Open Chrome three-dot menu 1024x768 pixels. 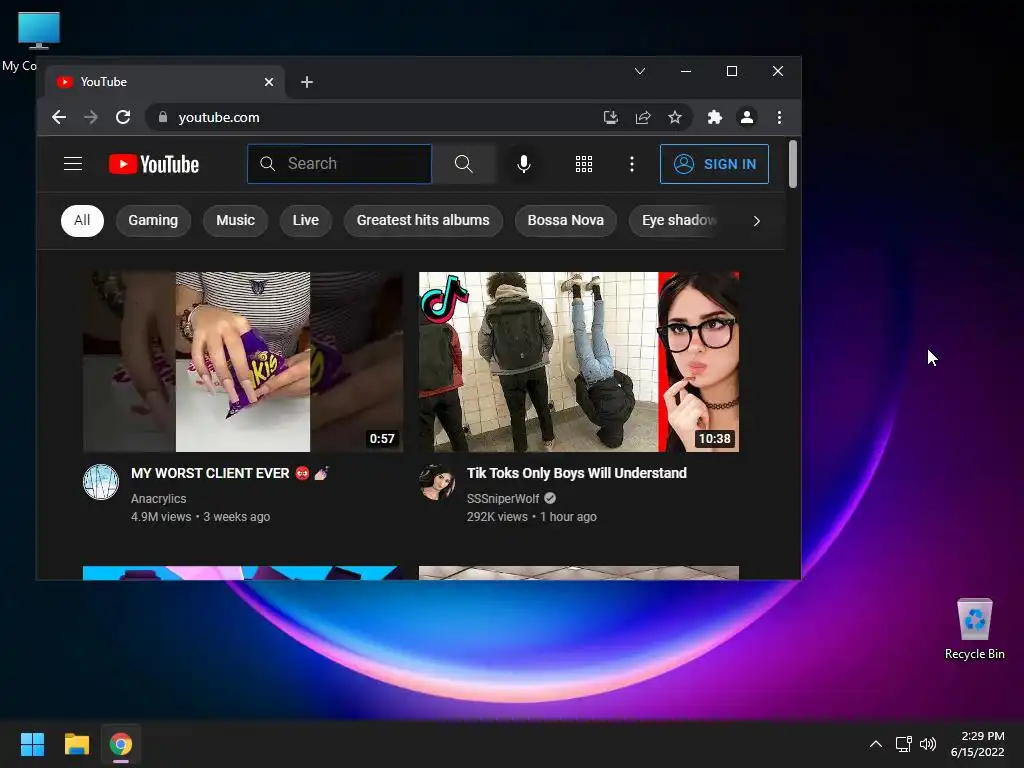tap(779, 118)
